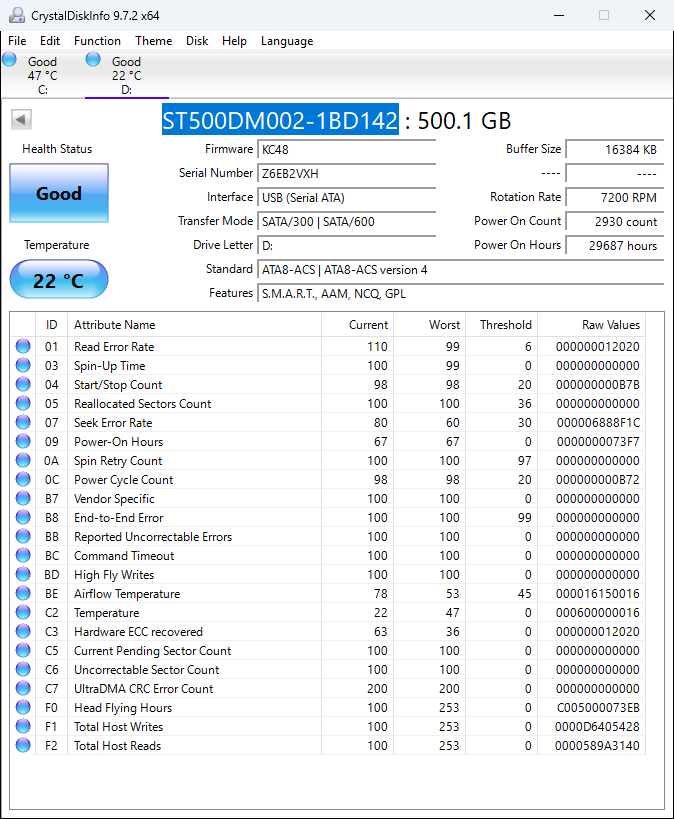This screenshot has width=674, height=819.
Task: Click the Drive Letter field D:
Action: click(346, 245)
